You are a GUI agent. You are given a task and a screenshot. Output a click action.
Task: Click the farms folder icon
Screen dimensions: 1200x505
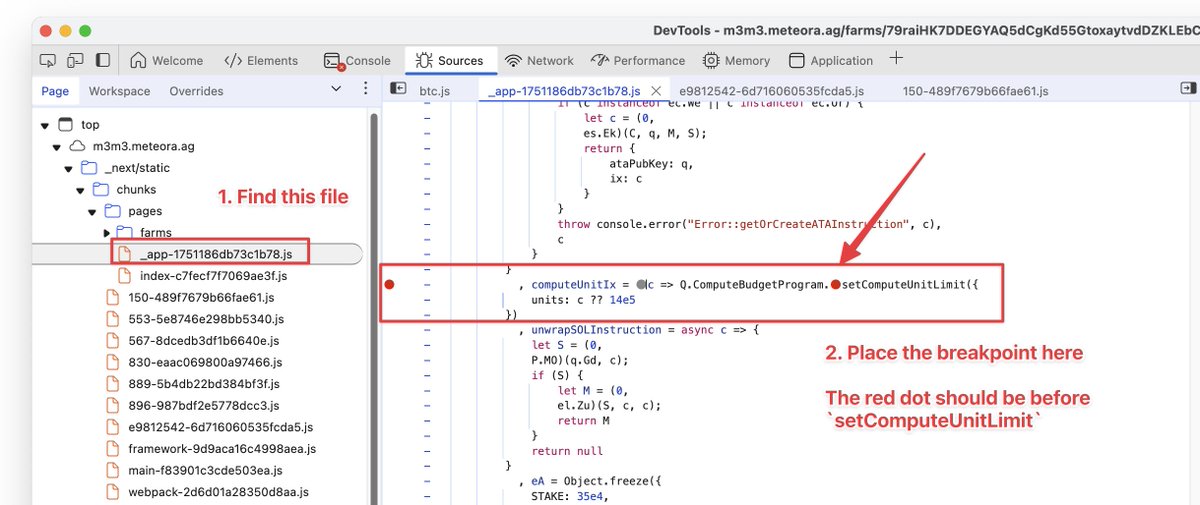[126, 233]
